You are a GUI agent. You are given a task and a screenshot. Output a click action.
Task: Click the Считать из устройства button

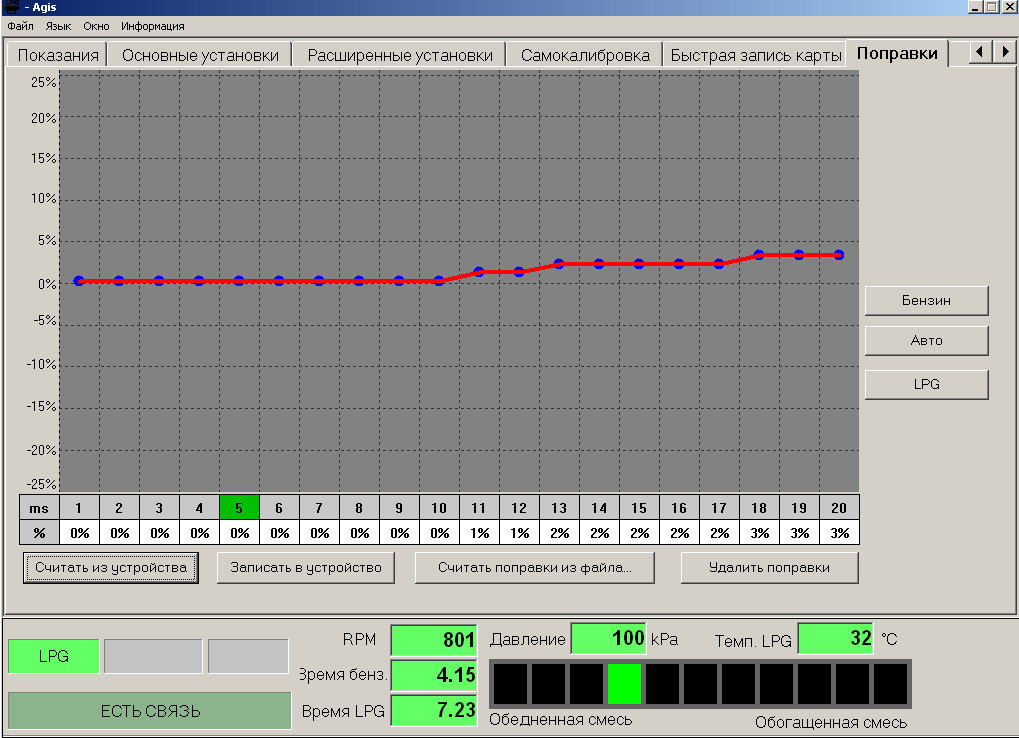pos(111,568)
